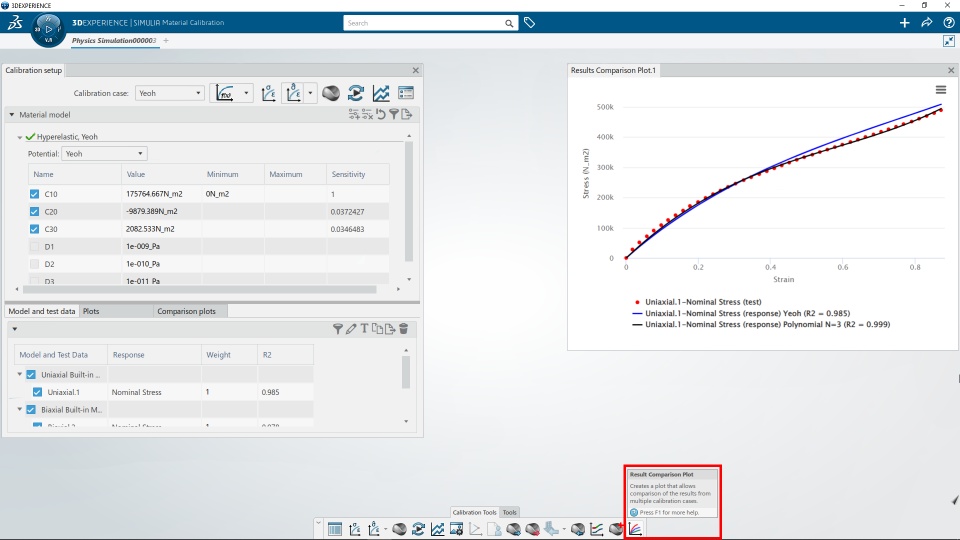Click the share arrow icon in header

coord(926,23)
